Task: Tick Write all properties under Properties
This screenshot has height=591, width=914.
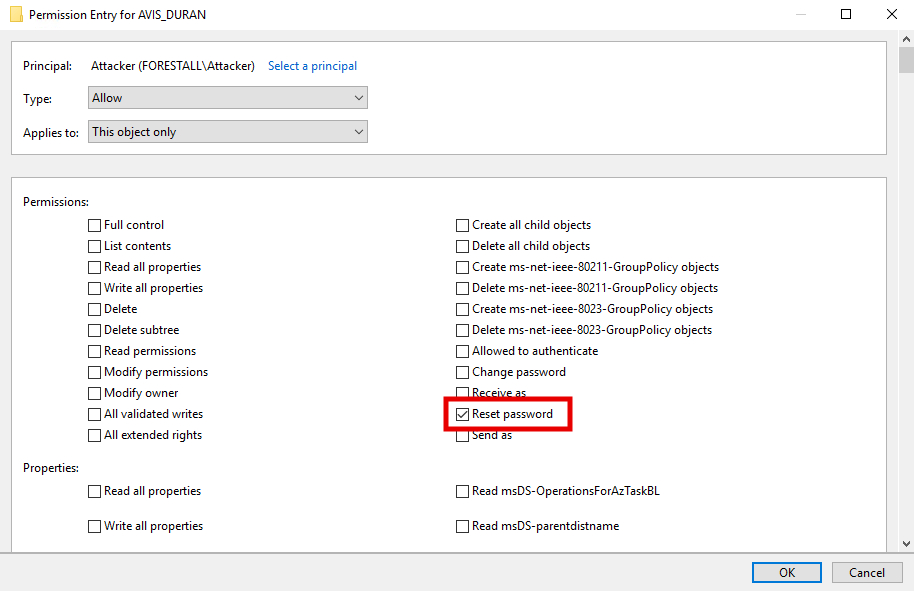Action: (x=95, y=526)
